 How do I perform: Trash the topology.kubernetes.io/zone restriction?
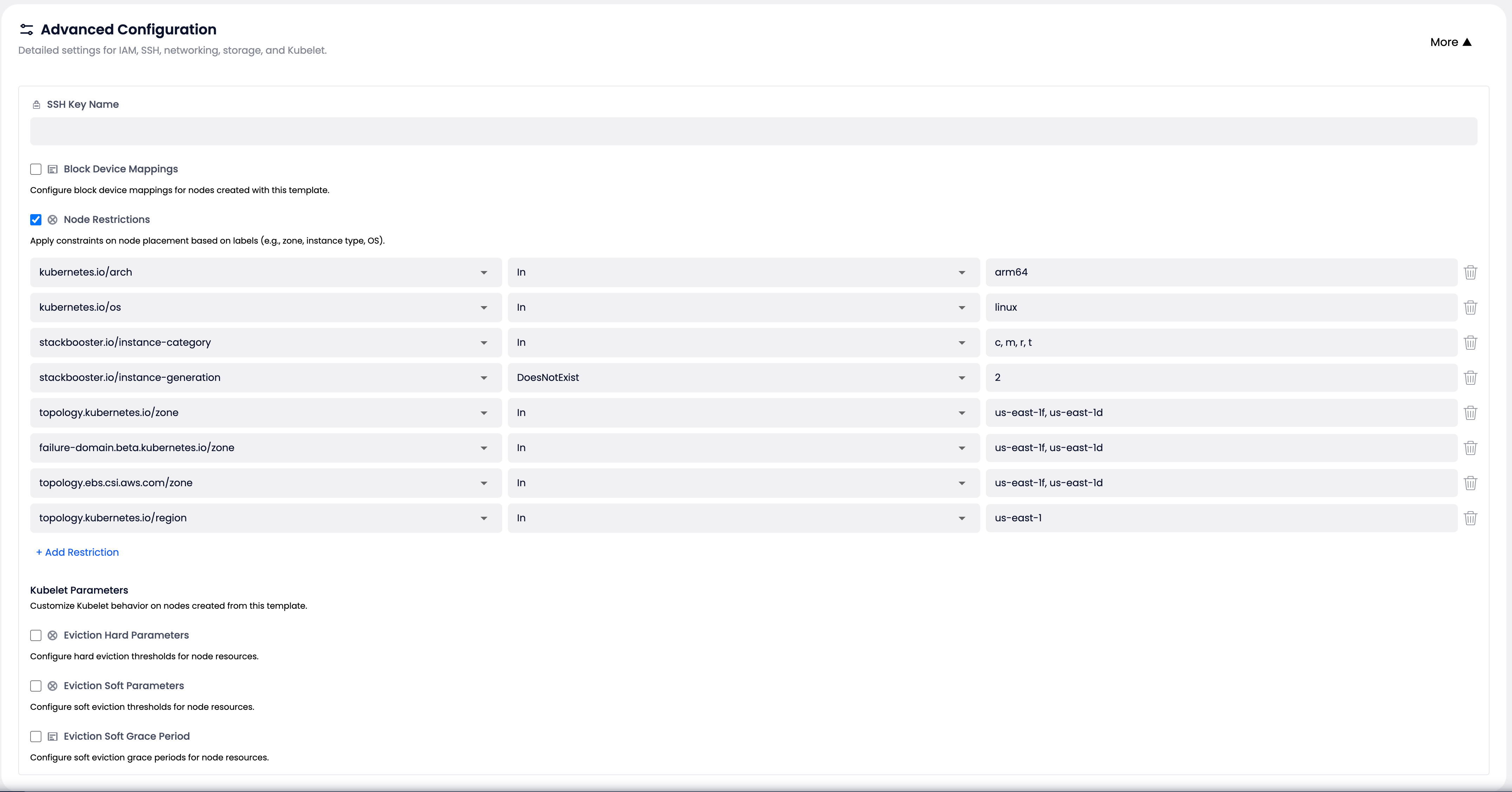coord(1470,413)
